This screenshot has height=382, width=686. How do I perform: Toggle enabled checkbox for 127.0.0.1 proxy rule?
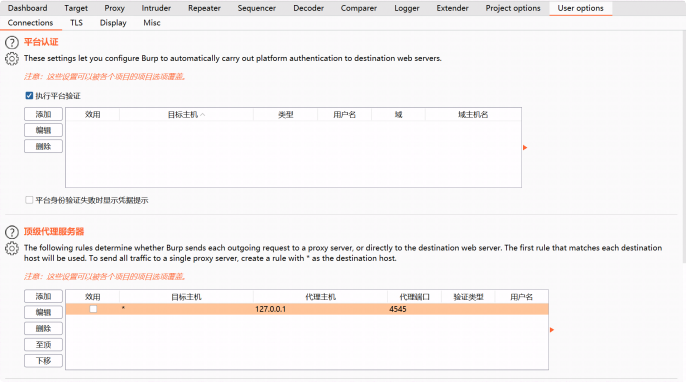93,309
